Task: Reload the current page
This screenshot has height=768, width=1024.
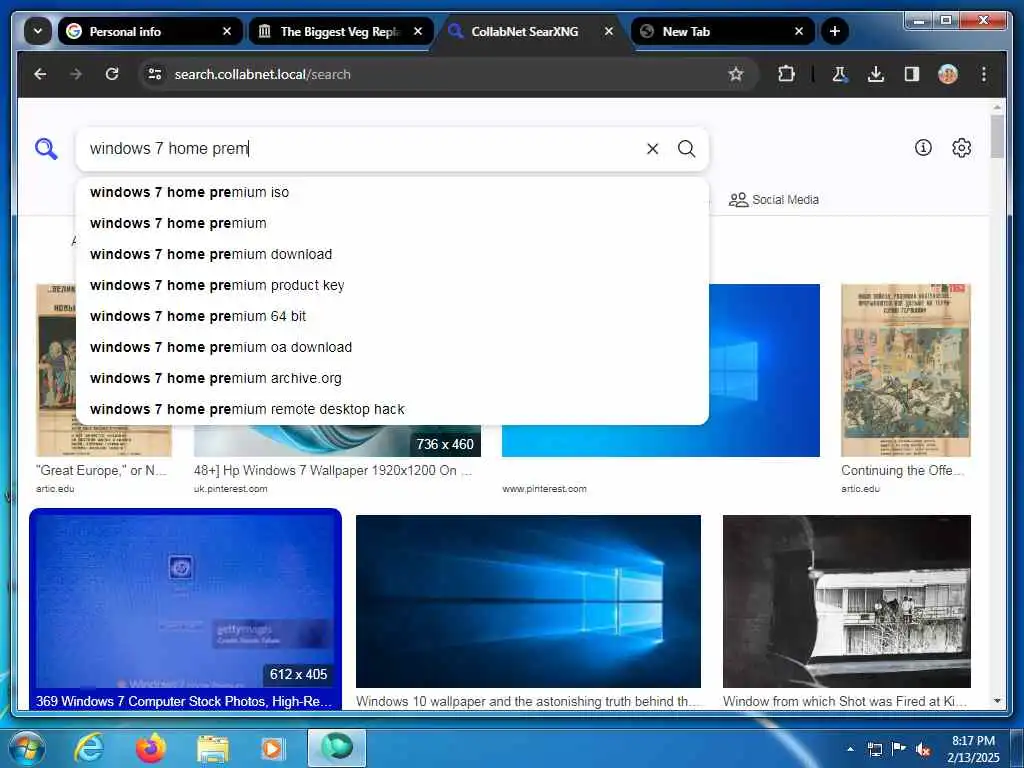Action: [x=112, y=74]
